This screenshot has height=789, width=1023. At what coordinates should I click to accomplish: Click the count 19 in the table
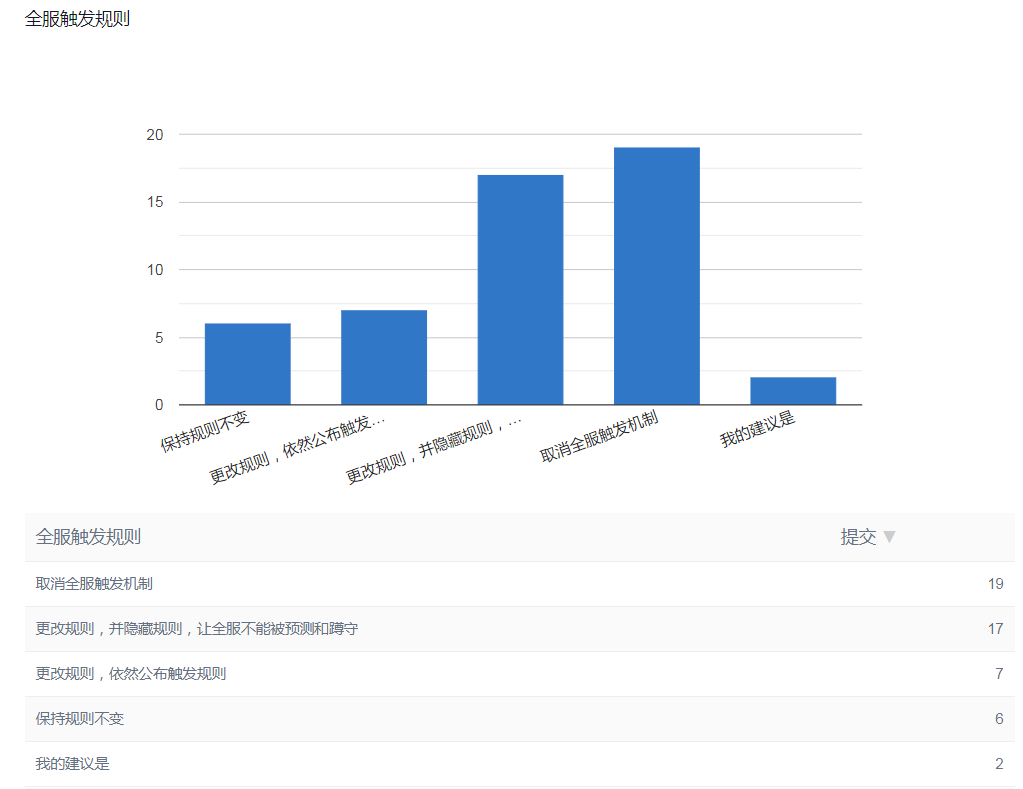point(995,584)
